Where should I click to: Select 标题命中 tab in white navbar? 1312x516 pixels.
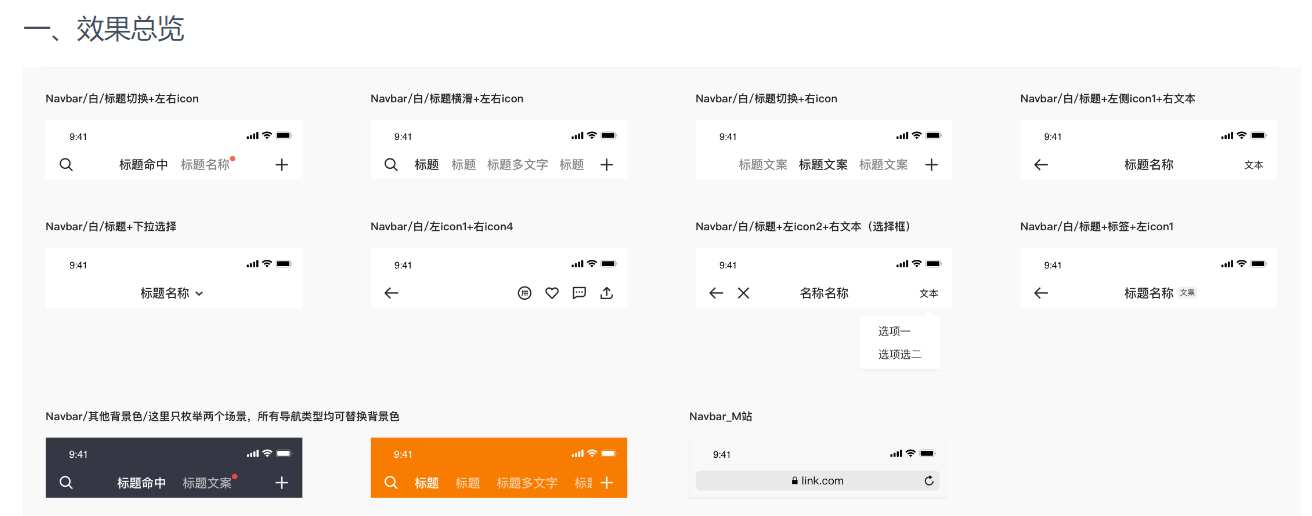coord(144,165)
